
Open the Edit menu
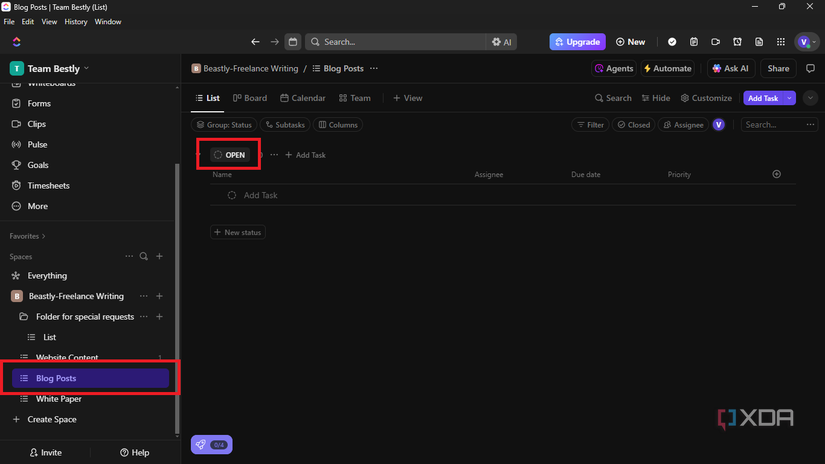coord(27,22)
